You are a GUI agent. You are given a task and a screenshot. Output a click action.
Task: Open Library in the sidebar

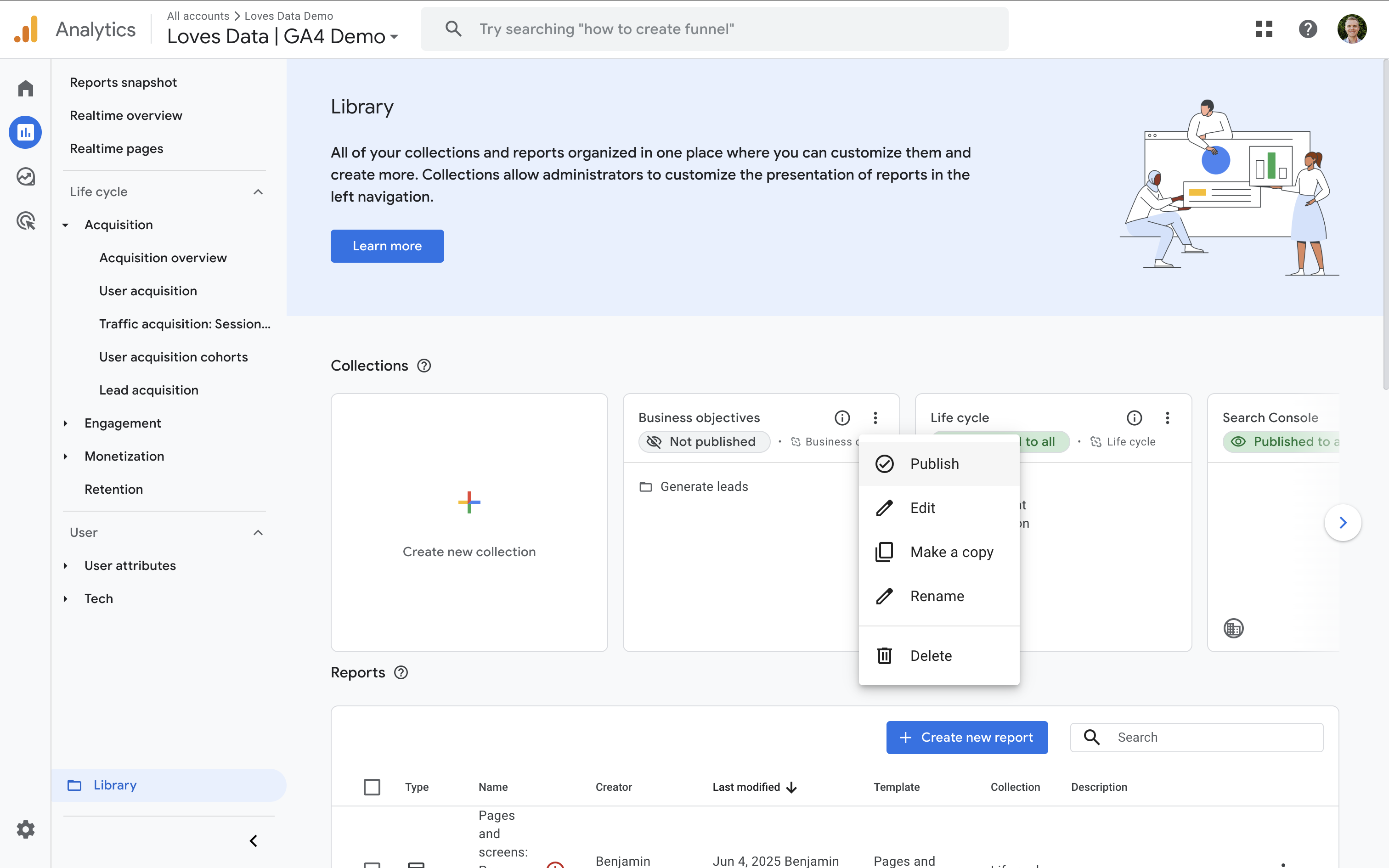click(x=168, y=785)
